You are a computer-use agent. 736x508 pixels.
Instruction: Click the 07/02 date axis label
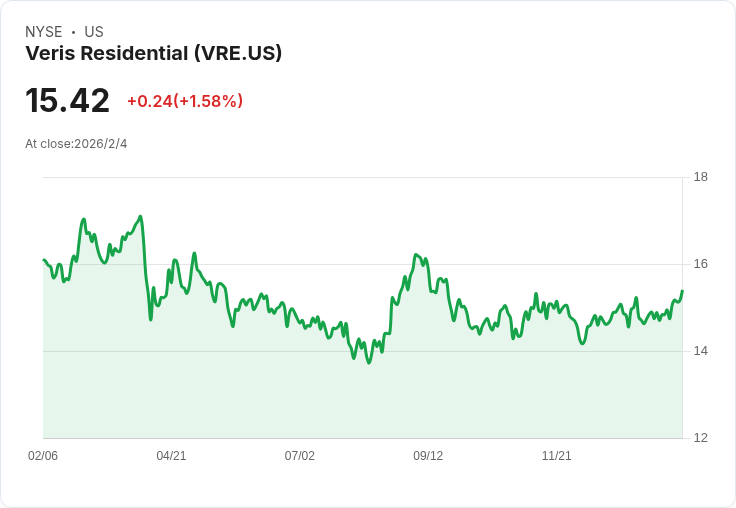(299, 456)
